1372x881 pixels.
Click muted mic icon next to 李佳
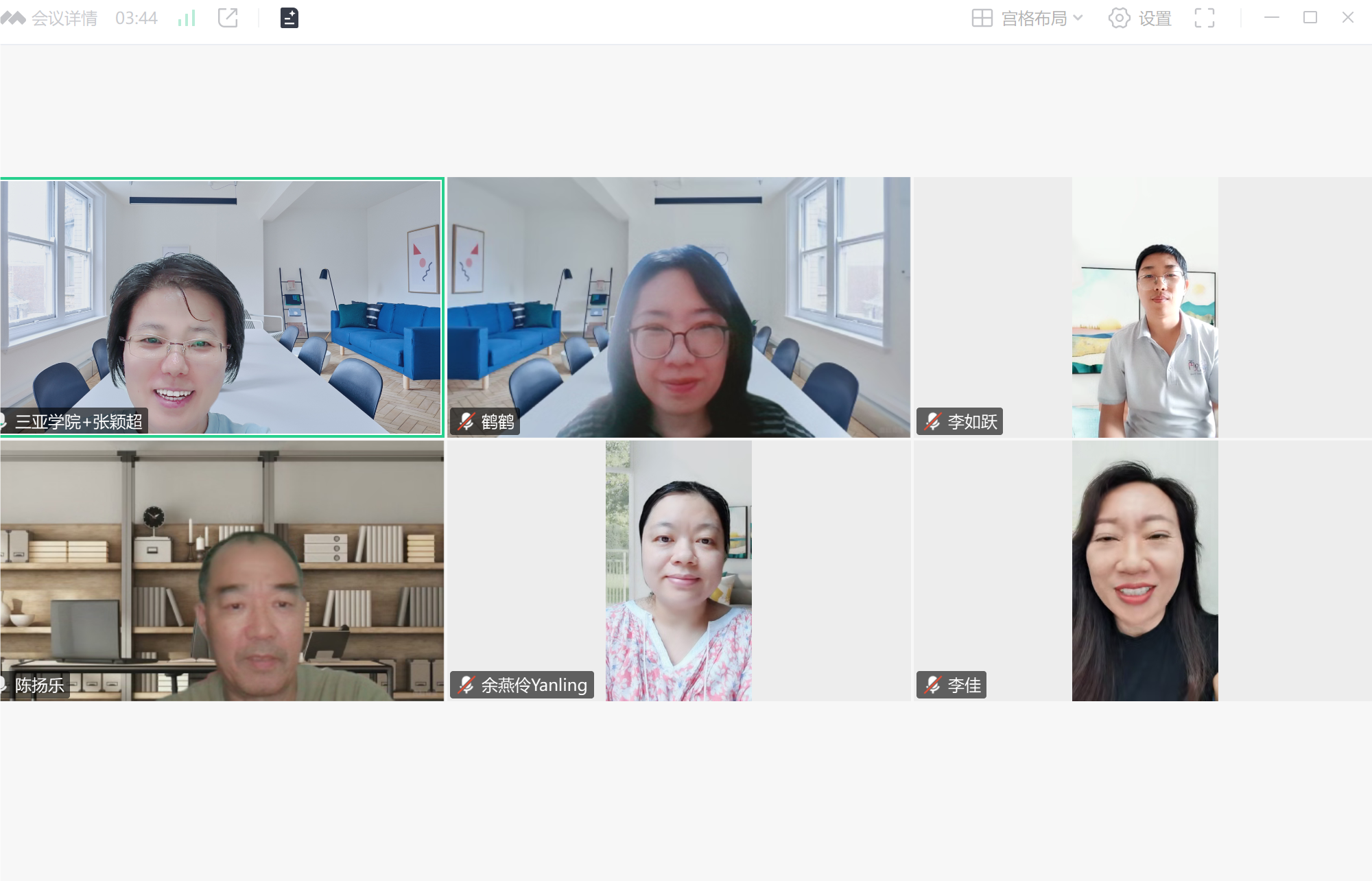click(x=932, y=685)
